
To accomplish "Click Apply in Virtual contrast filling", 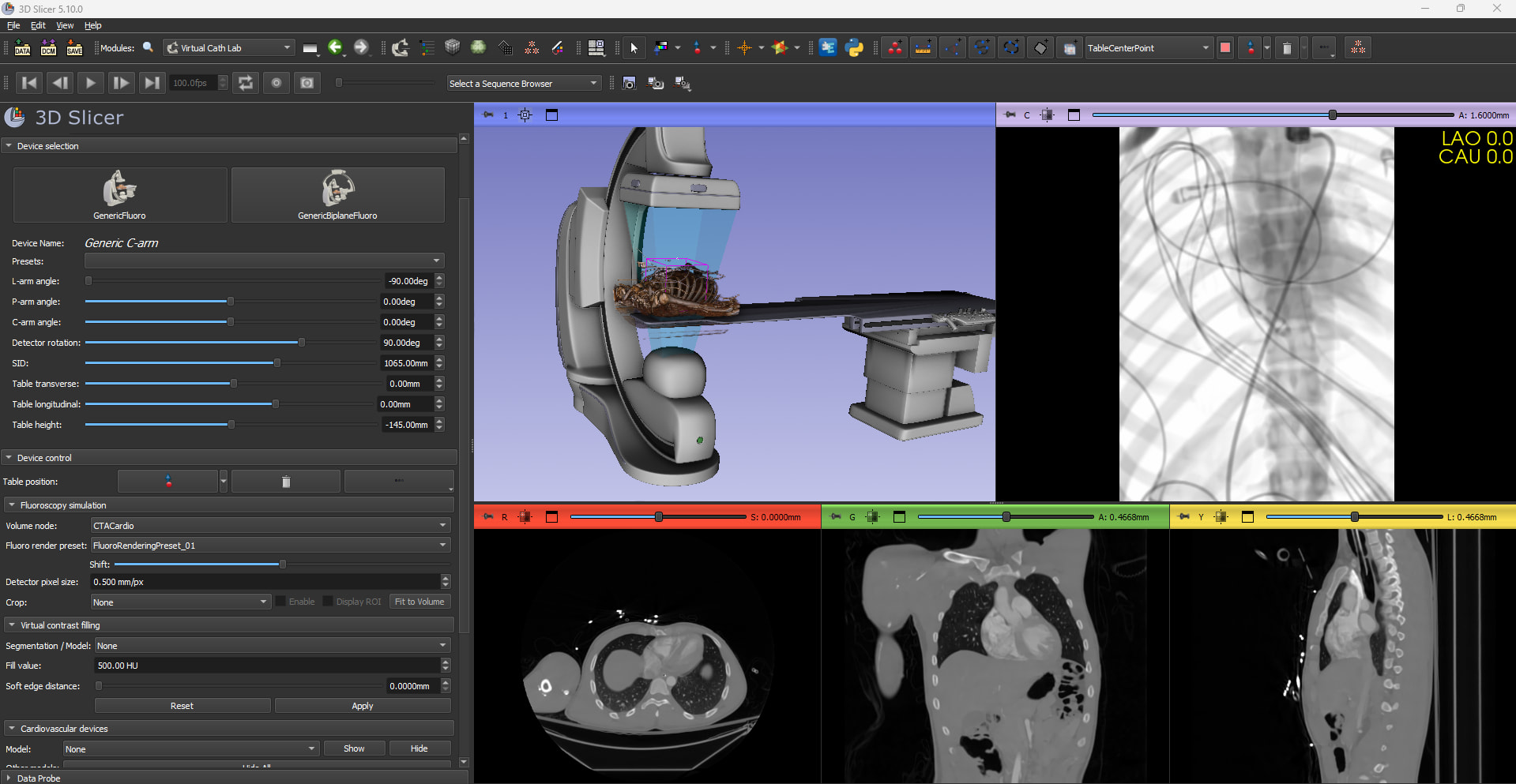I will click(362, 706).
